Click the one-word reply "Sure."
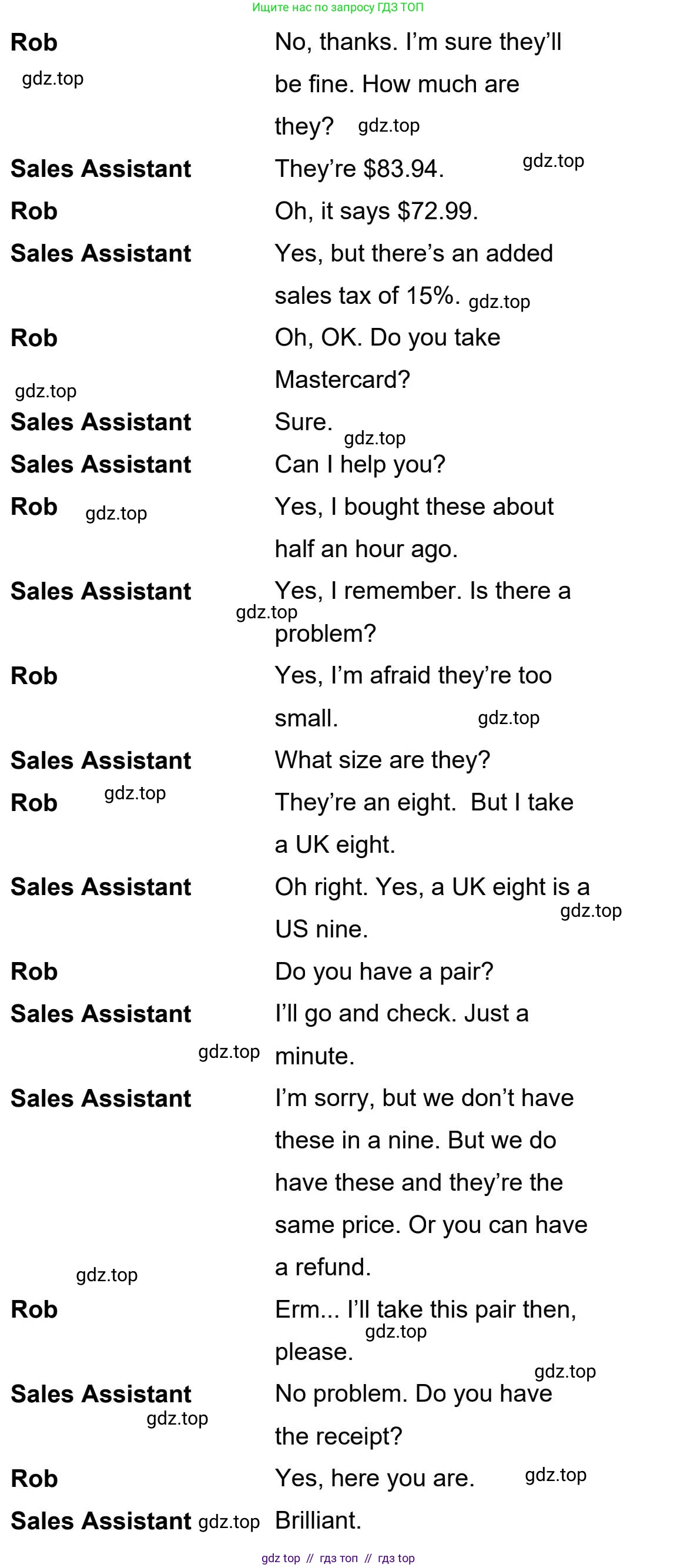 (304, 422)
